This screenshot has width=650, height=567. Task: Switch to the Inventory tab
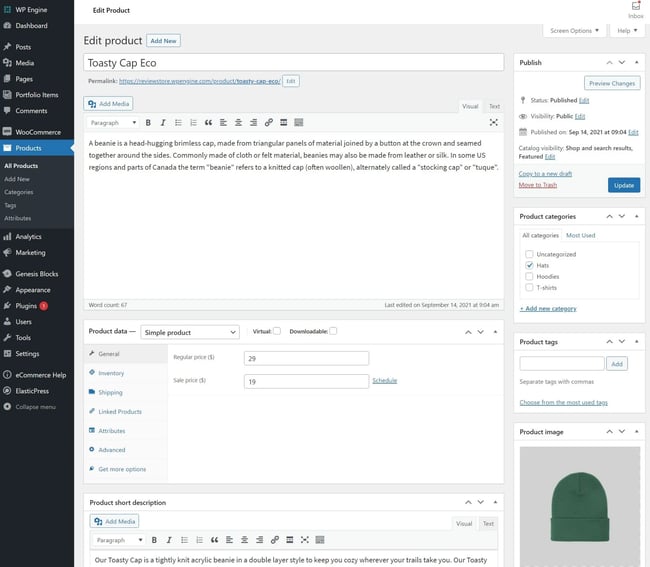[x=111, y=373]
